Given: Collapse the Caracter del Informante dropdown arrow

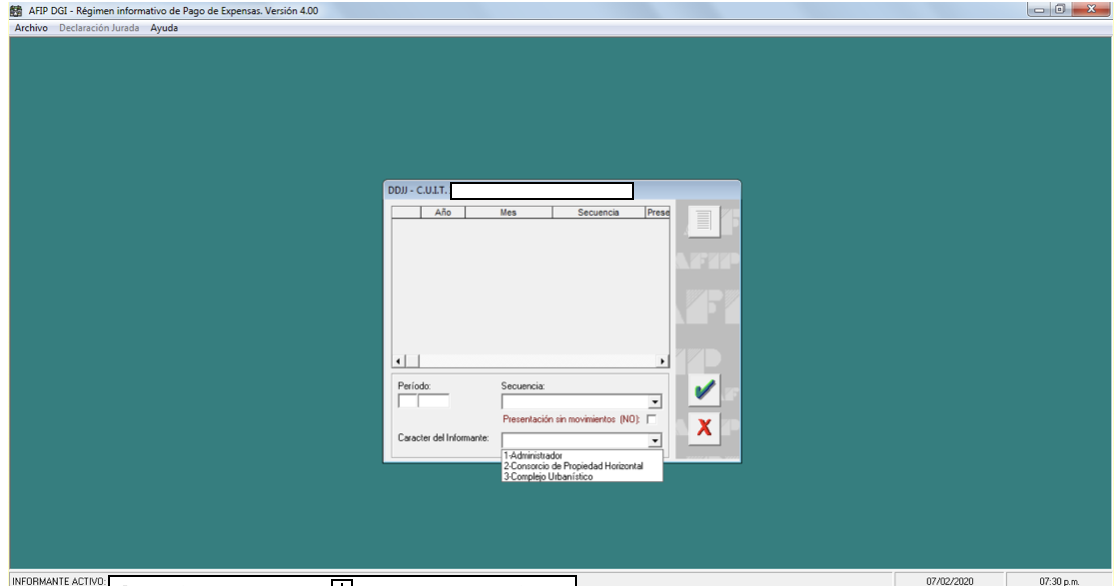Looking at the screenshot, I should (655, 440).
